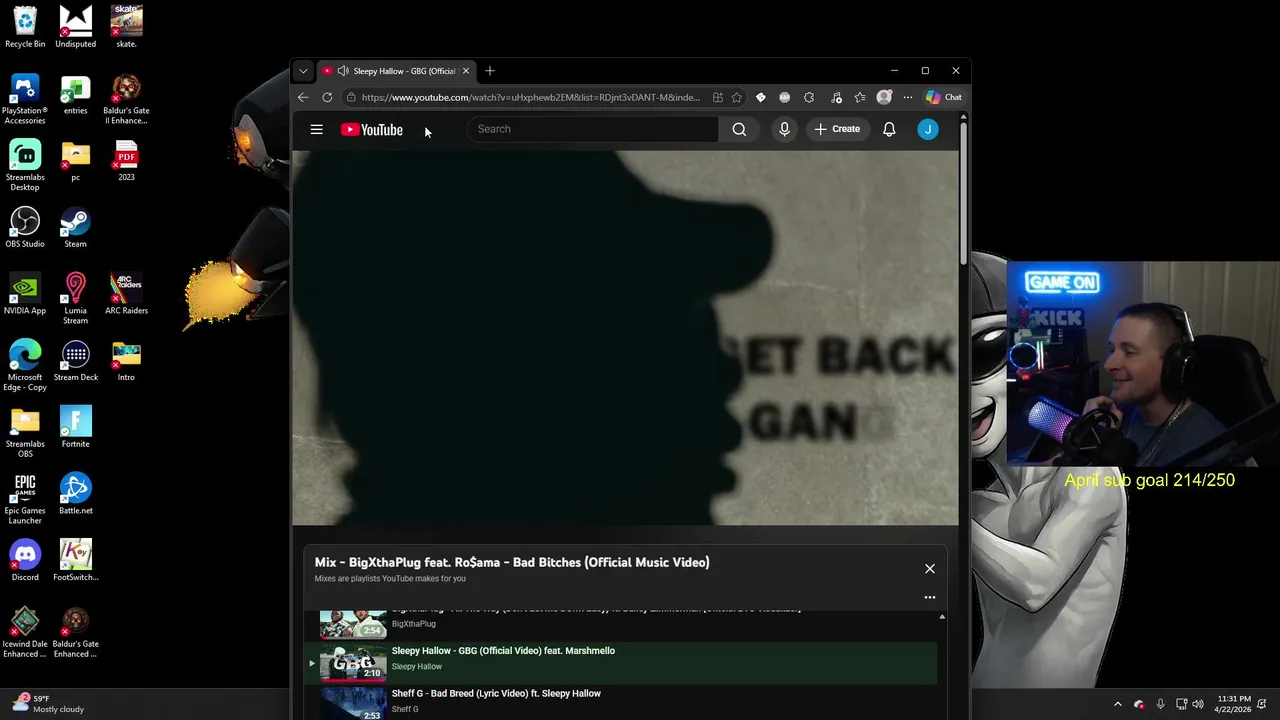Click the YouTube search magnifier button
This screenshot has height=720, width=1280.
pyautogui.click(x=739, y=129)
